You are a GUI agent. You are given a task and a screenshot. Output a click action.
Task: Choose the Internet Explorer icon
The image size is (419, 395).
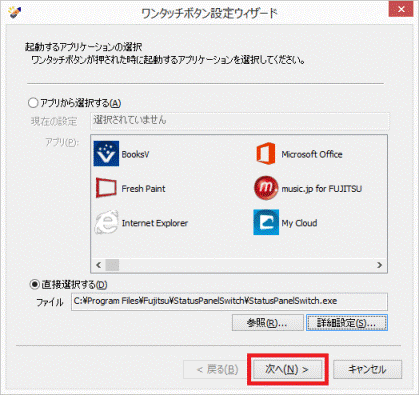coord(106,222)
